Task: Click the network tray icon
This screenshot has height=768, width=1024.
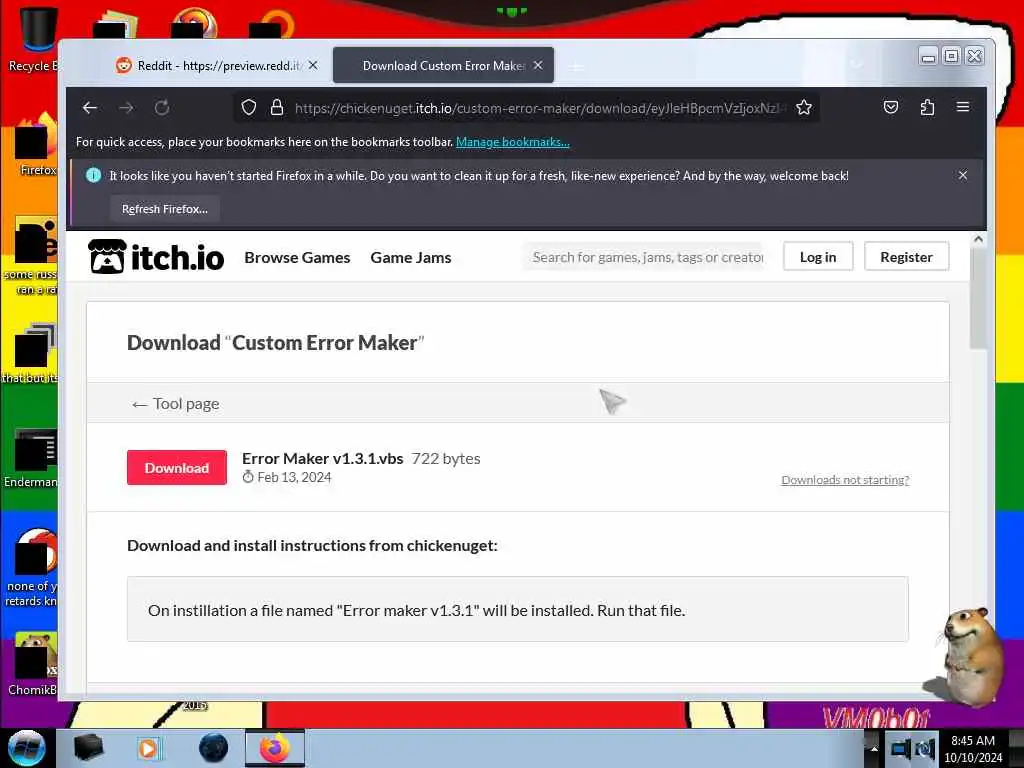Action: pos(901,748)
